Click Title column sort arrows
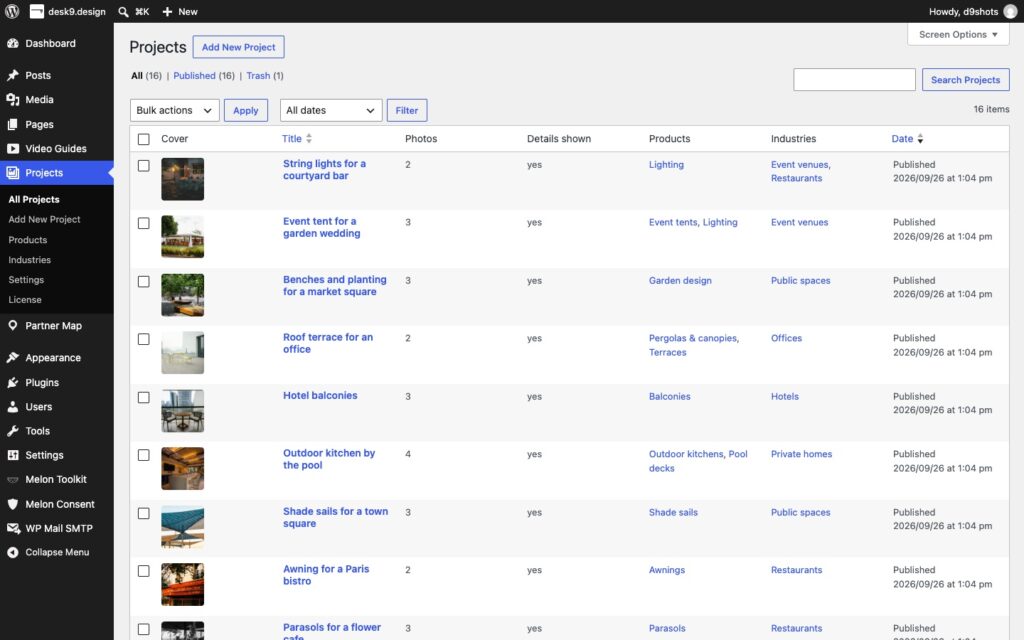 point(309,138)
